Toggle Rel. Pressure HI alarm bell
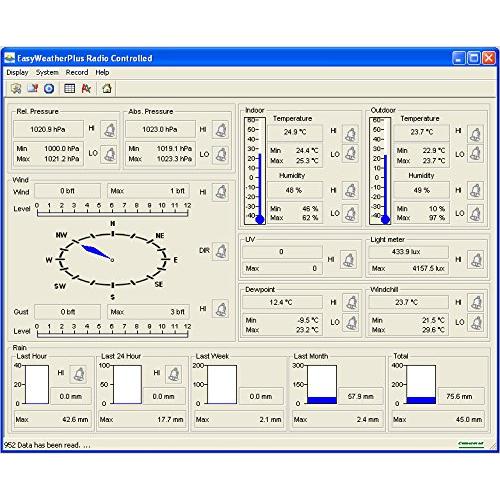Screen dimensions: 500x500 coord(109,129)
